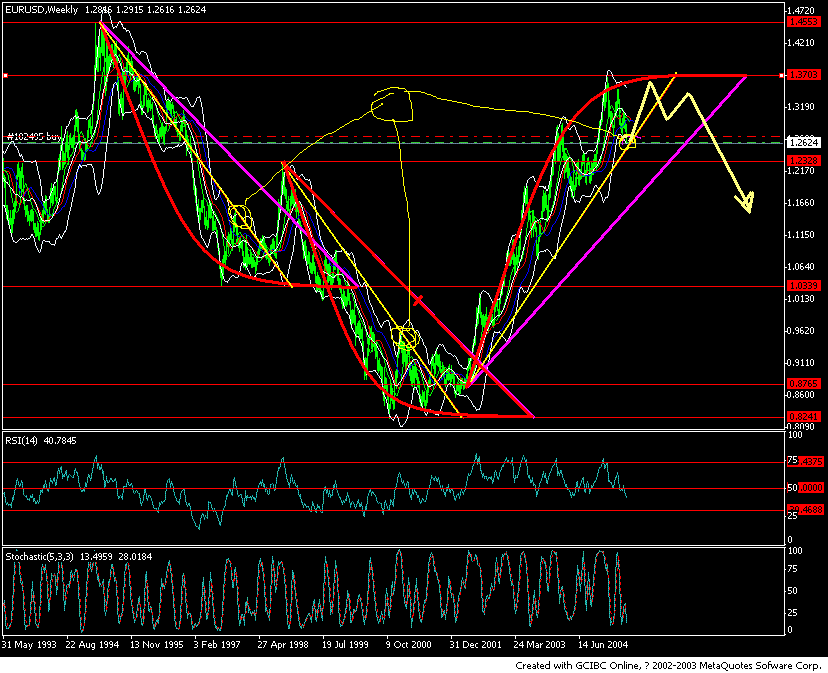Image resolution: width=828 pixels, height=673 pixels.
Task: Select the 1.0339 red price label
Action: (803, 286)
